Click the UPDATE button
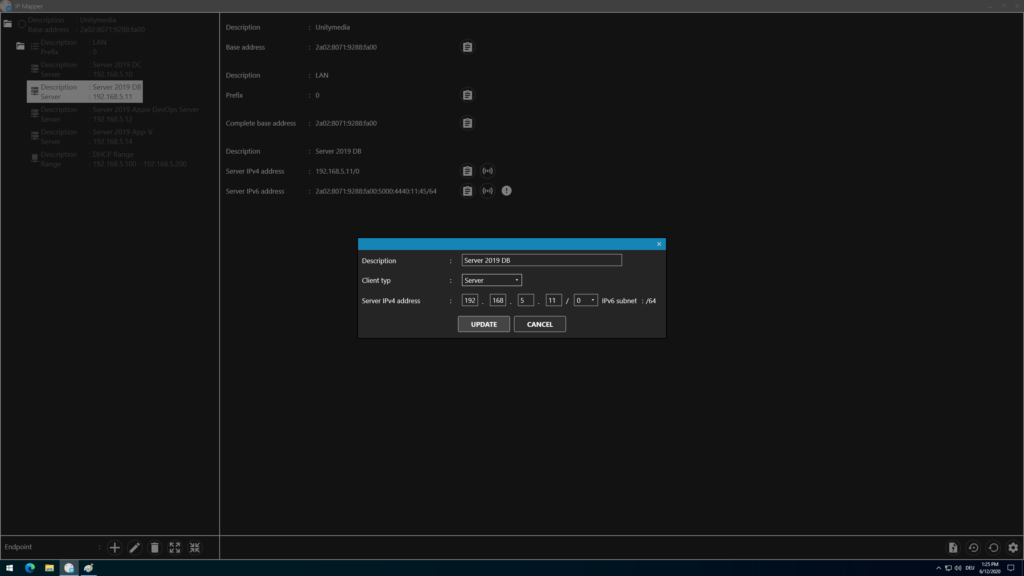Screen dimensions: 1024x576 point(483,324)
